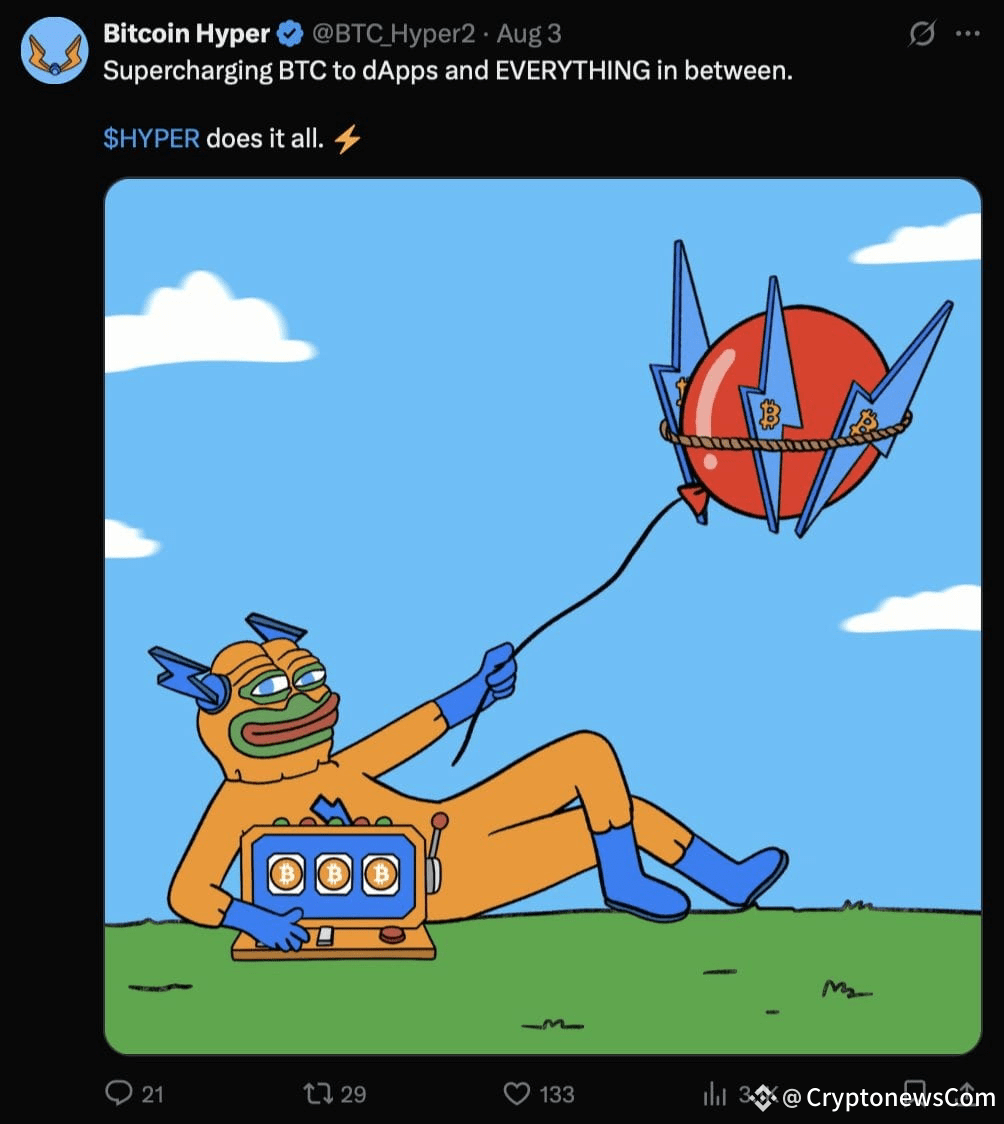Image resolution: width=1004 pixels, height=1124 pixels.
Task: Retweet using the repost arrows icon
Action: [317, 1093]
